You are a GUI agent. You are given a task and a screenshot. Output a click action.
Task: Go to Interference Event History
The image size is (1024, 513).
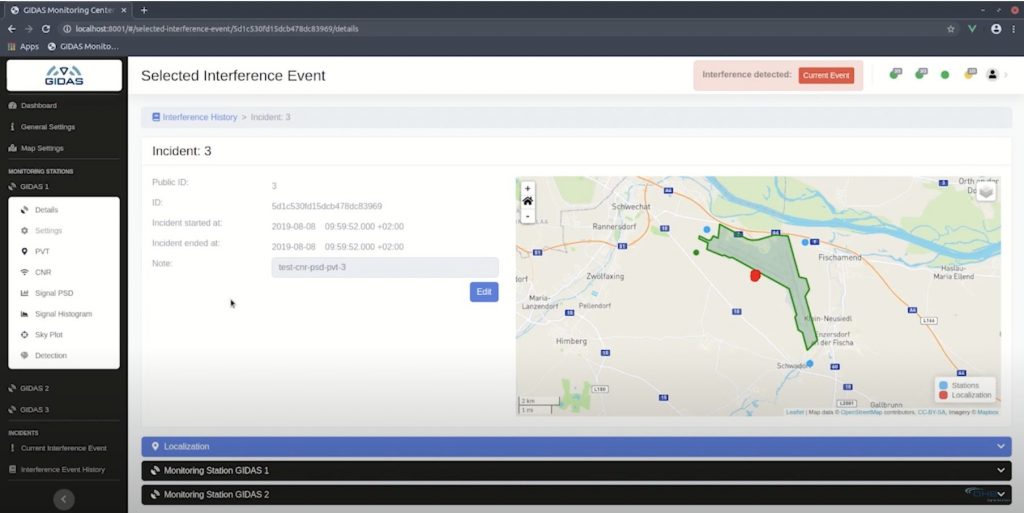click(x=62, y=469)
